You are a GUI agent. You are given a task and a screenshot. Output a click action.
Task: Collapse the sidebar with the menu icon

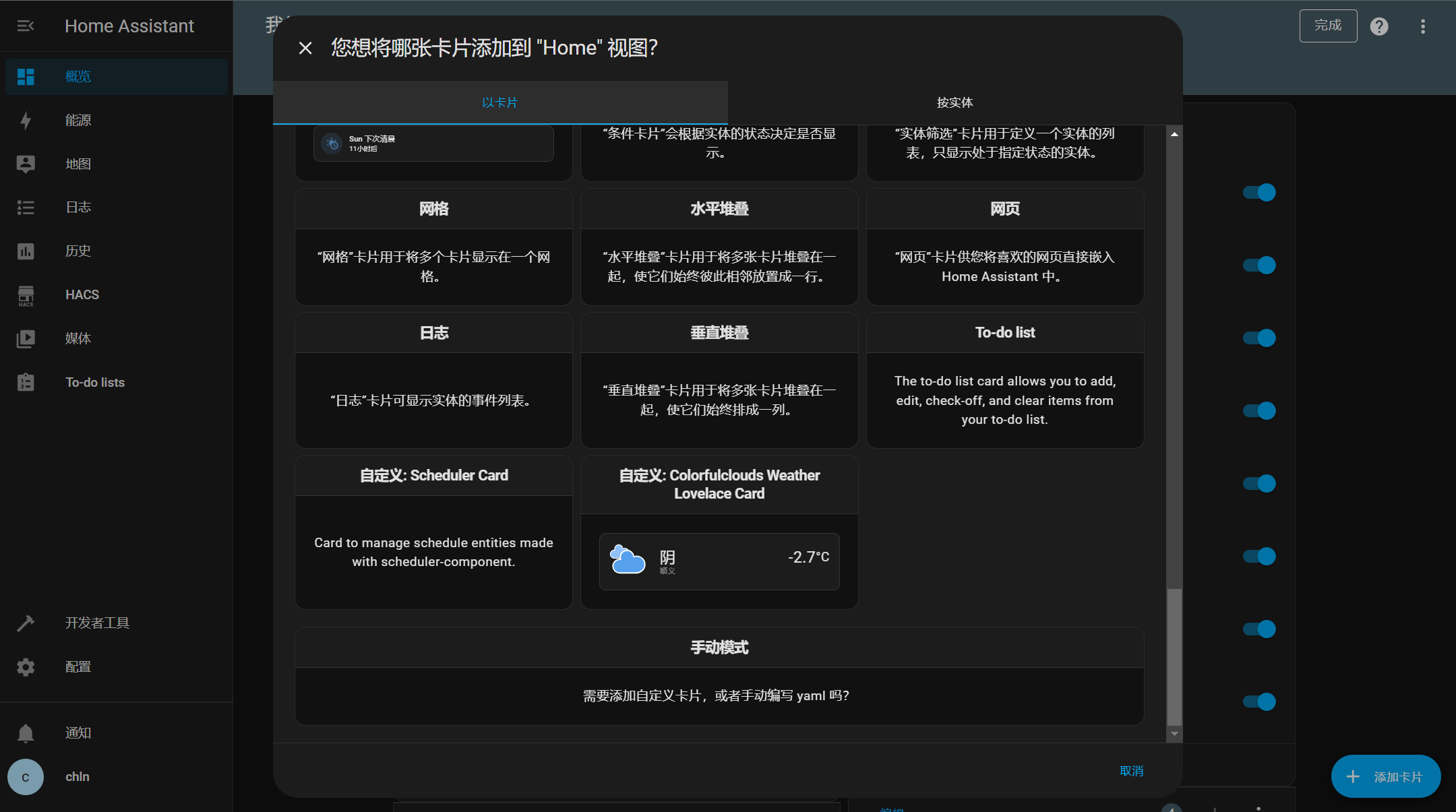click(26, 26)
